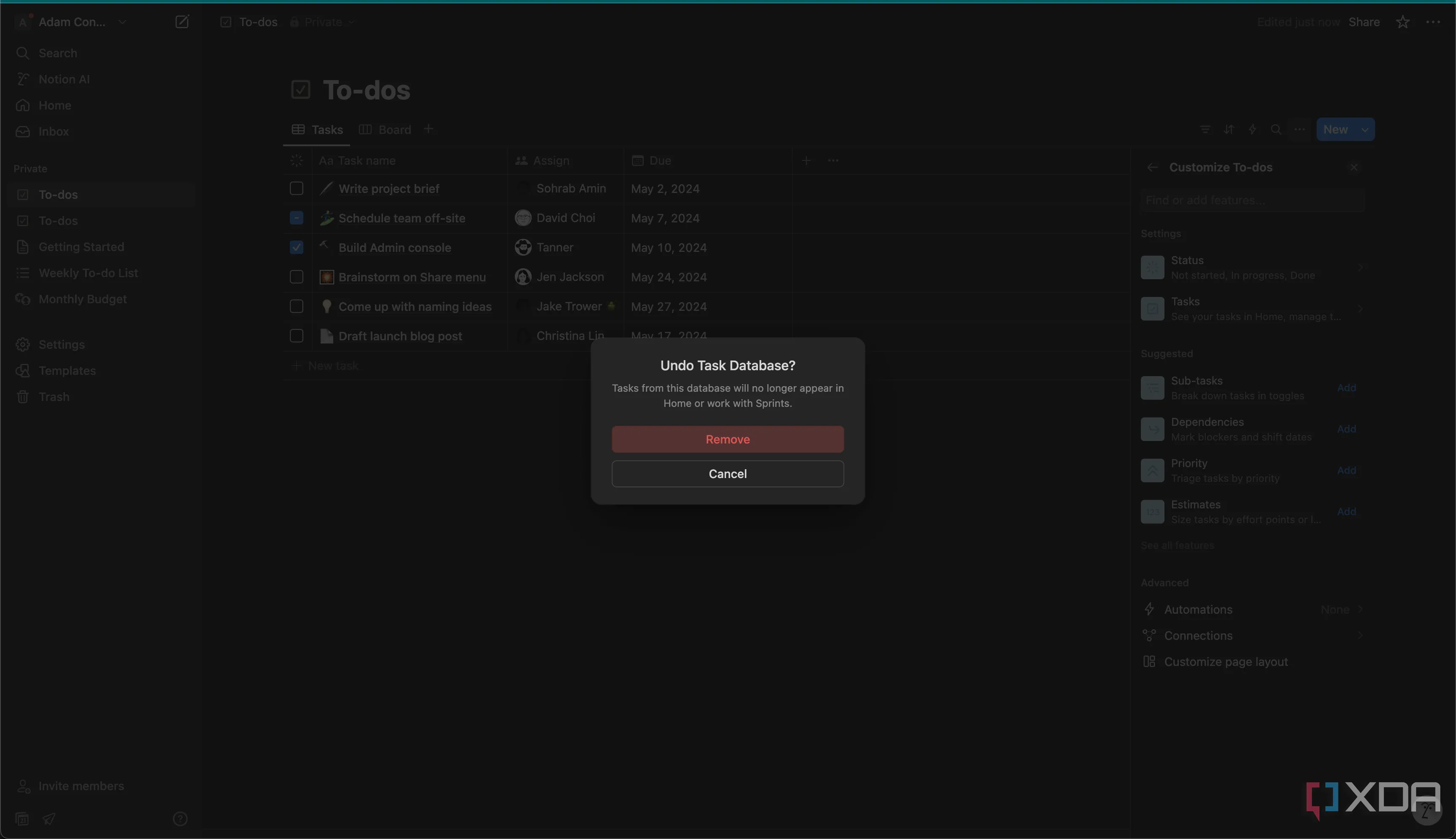Toggle checkbox for Write project brief
This screenshot has width=1456, height=839.
(x=296, y=188)
